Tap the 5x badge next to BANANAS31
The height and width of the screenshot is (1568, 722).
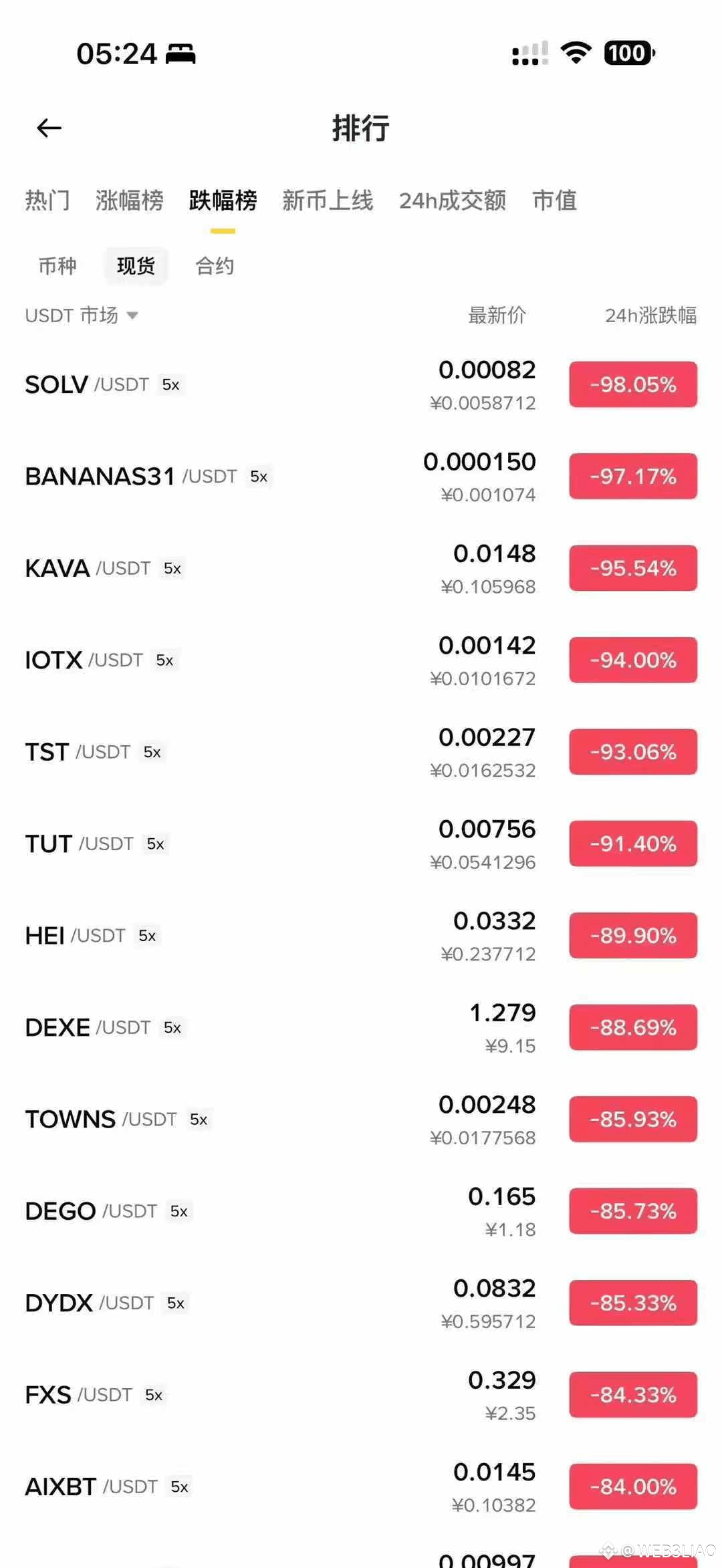pos(259,477)
